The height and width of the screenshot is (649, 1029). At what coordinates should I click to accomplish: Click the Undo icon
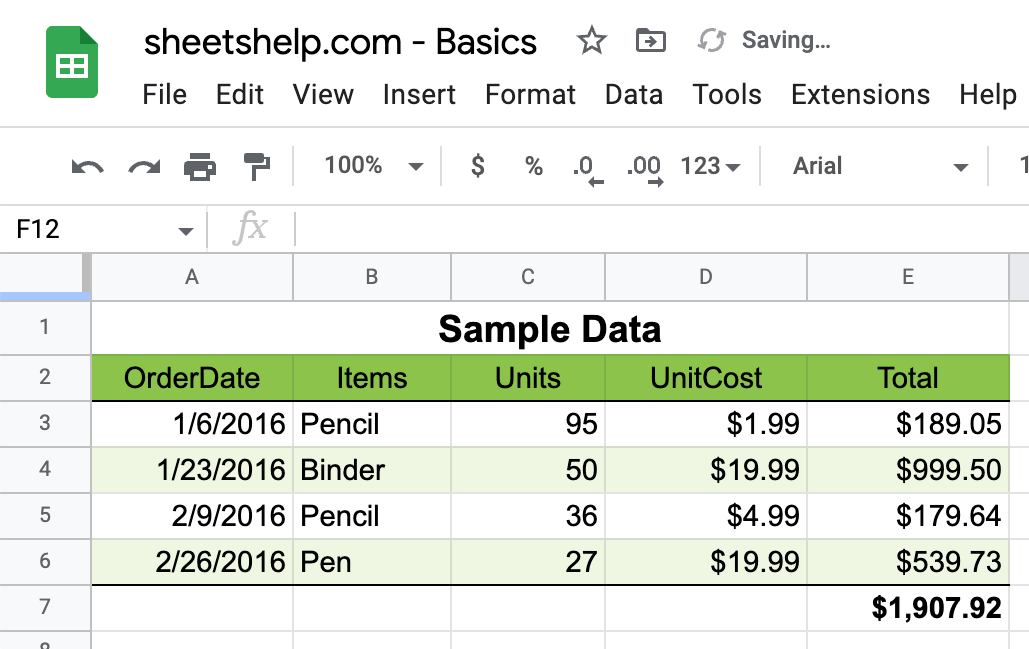coord(87,166)
